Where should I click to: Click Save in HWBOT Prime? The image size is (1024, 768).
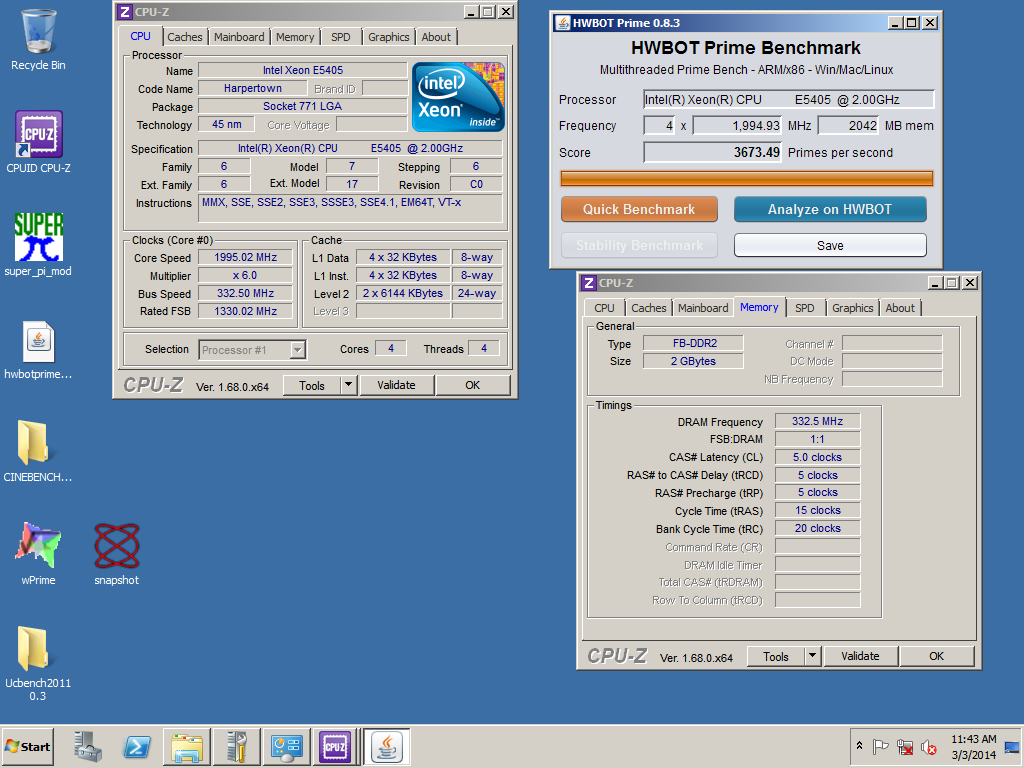tap(829, 246)
